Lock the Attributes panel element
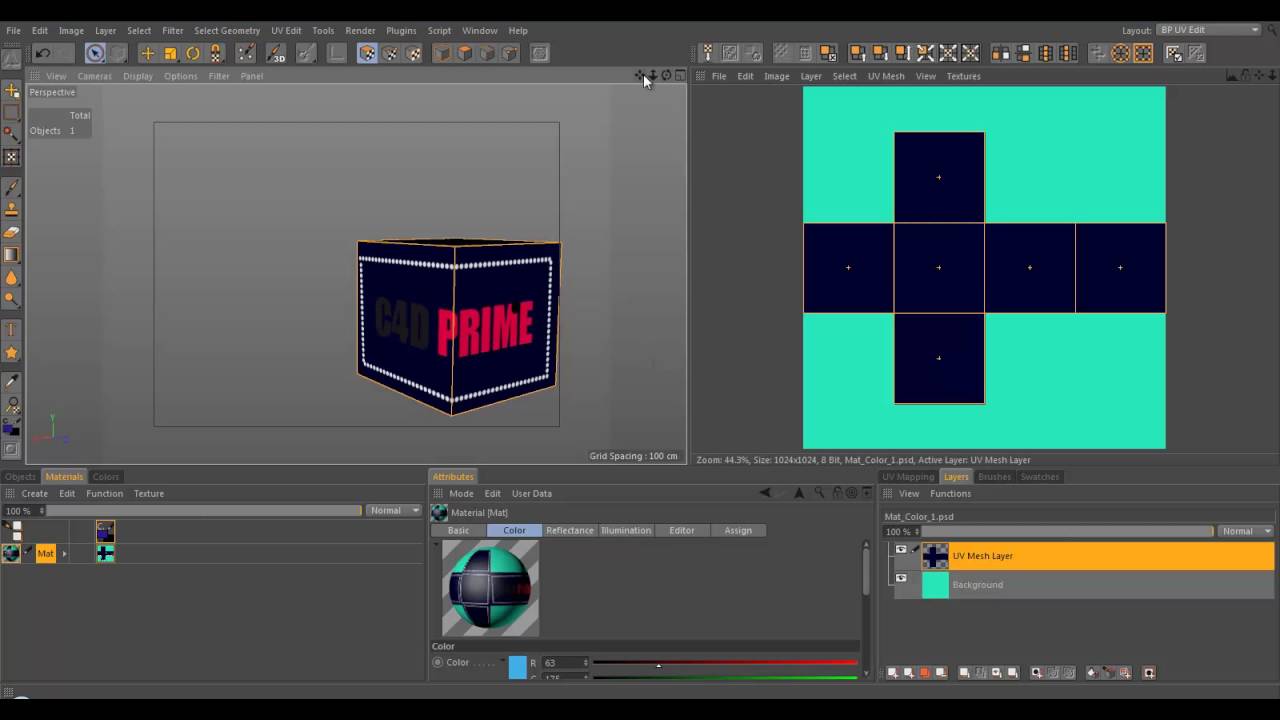The width and height of the screenshot is (1280, 720). [836, 493]
